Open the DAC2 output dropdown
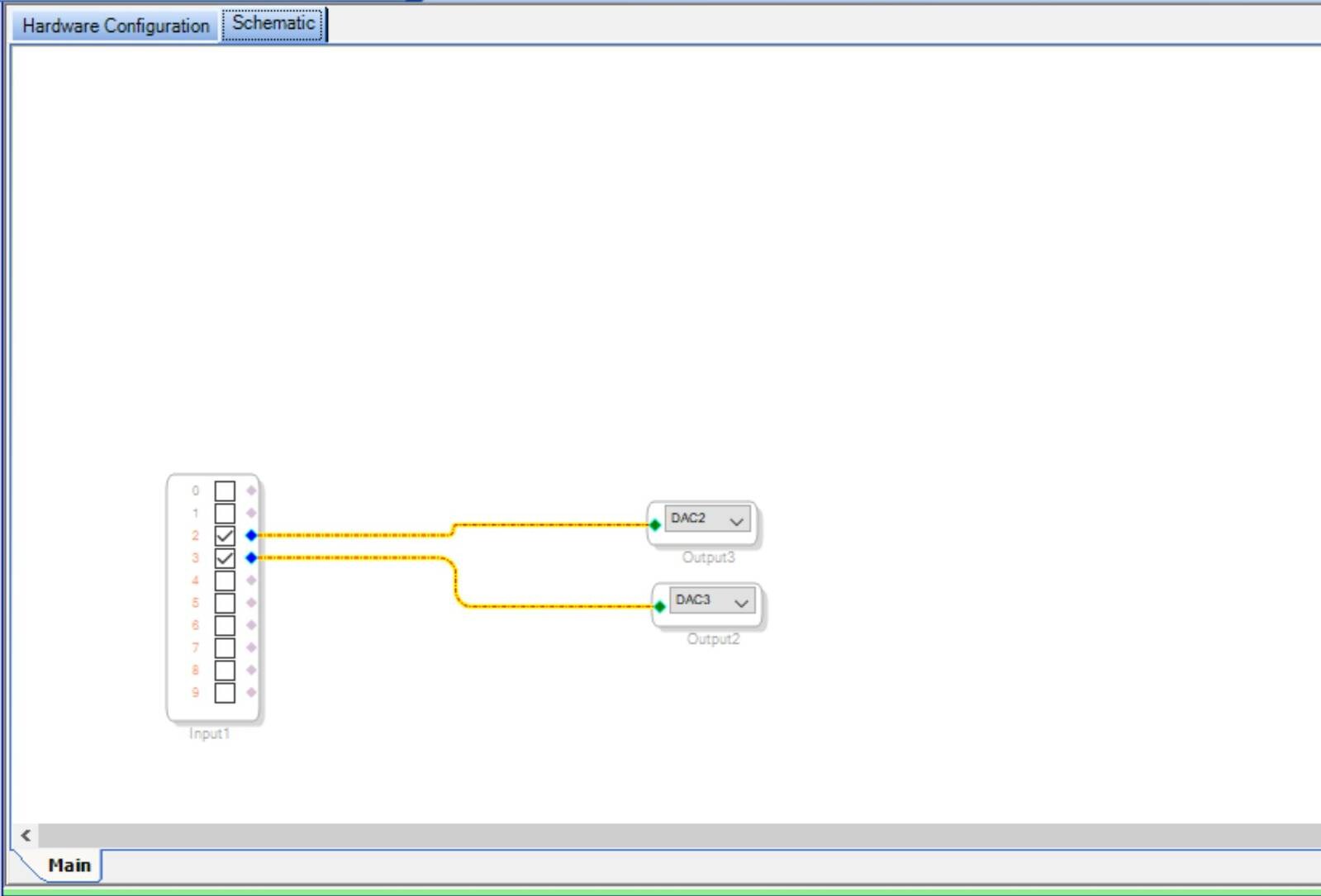Image resolution: width=1321 pixels, height=896 pixels. coord(708,519)
